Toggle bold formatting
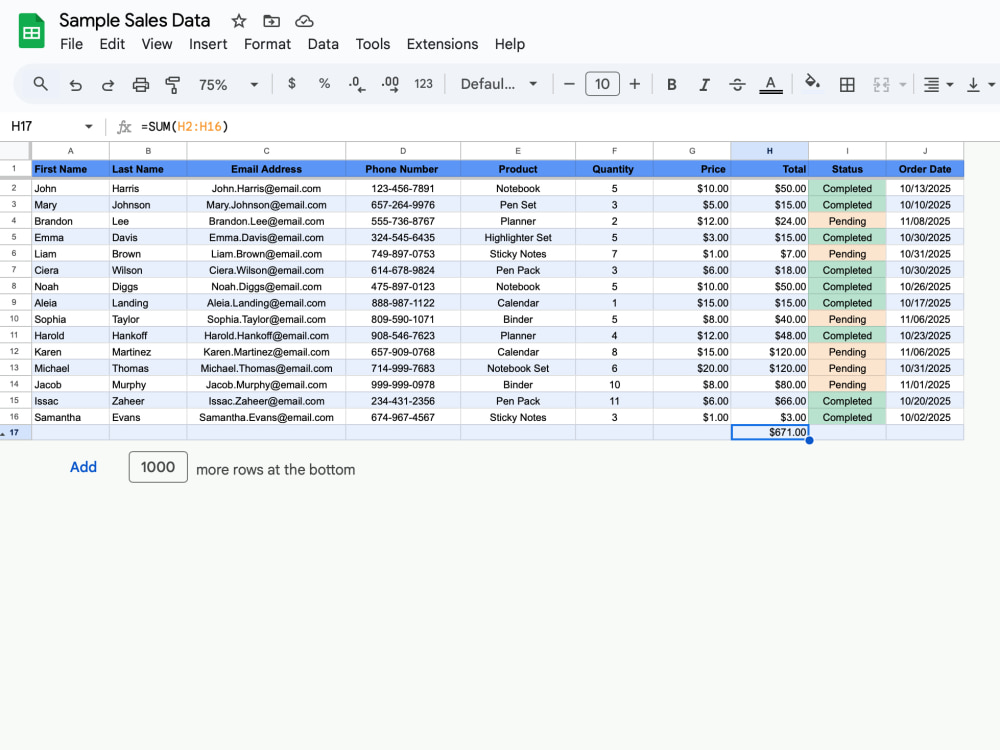1000x750 pixels. (672, 84)
